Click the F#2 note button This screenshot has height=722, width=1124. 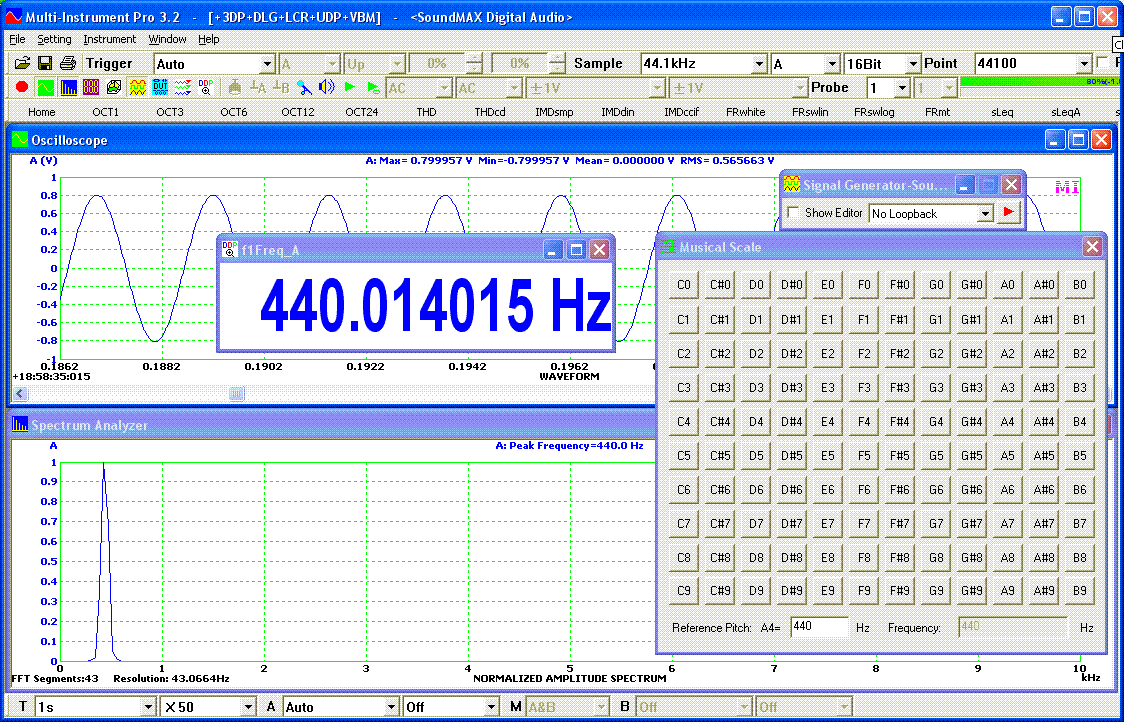pos(900,353)
